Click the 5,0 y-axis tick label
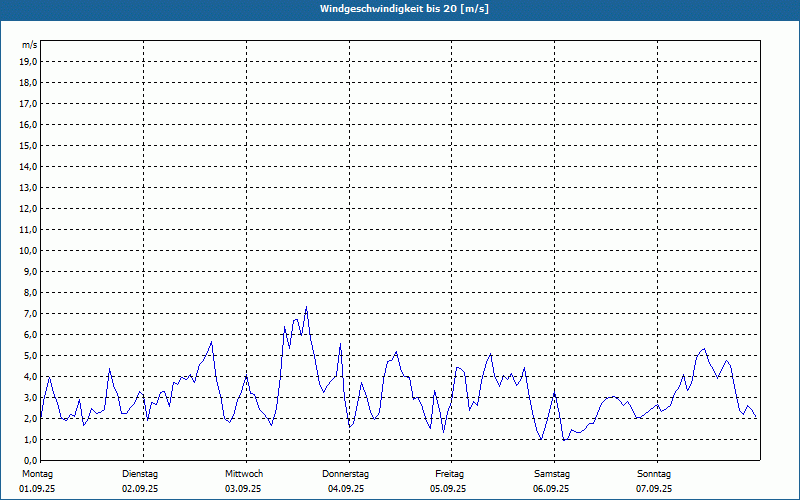 pyautogui.click(x=31, y=355)
